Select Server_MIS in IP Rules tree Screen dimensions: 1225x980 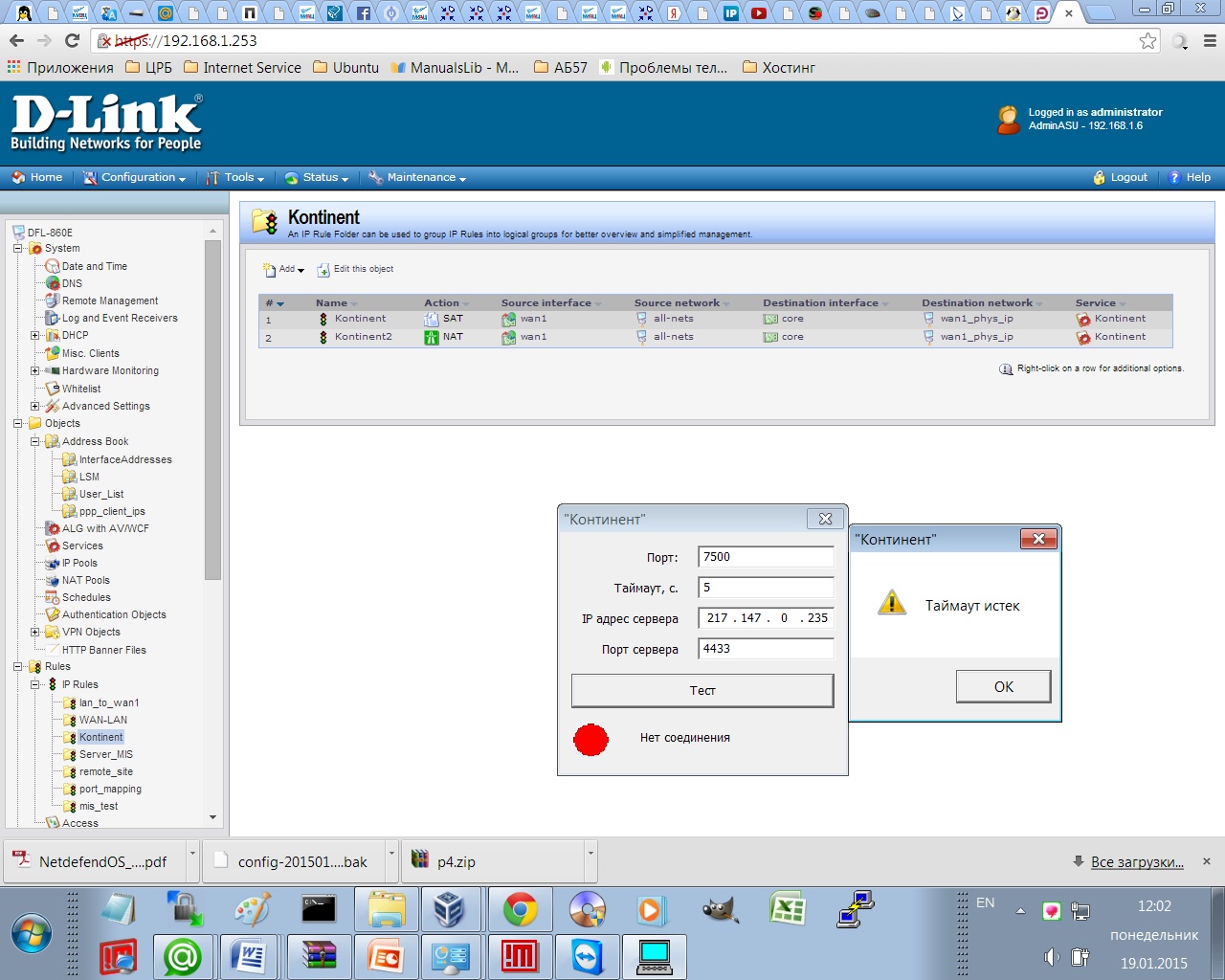tap(105, 754)
